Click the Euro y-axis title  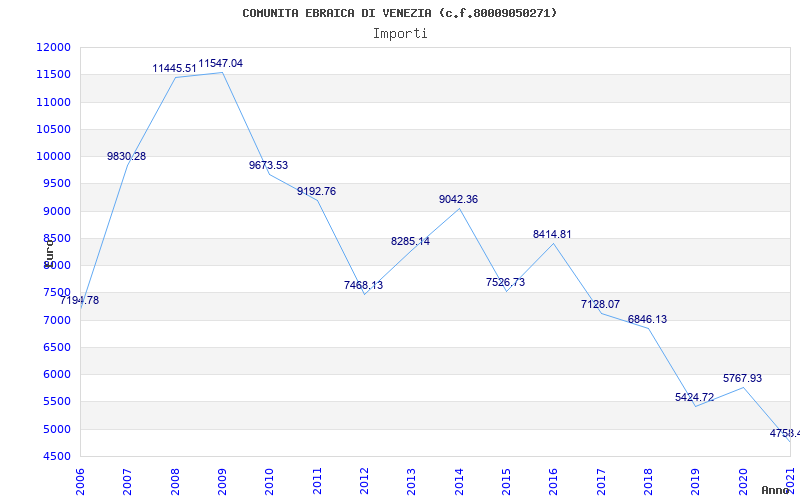pos(49,254)
